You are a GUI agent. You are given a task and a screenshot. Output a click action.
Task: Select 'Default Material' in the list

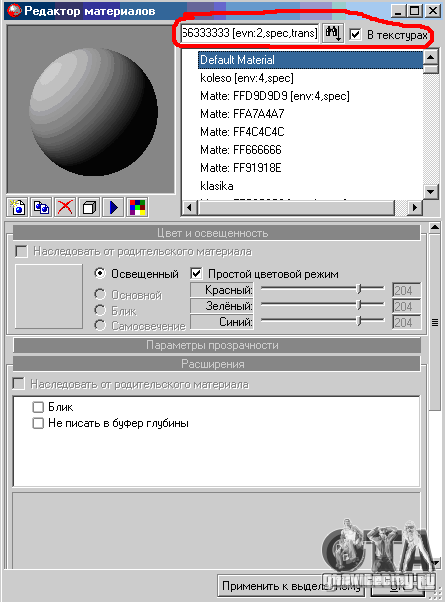(310, 60)
